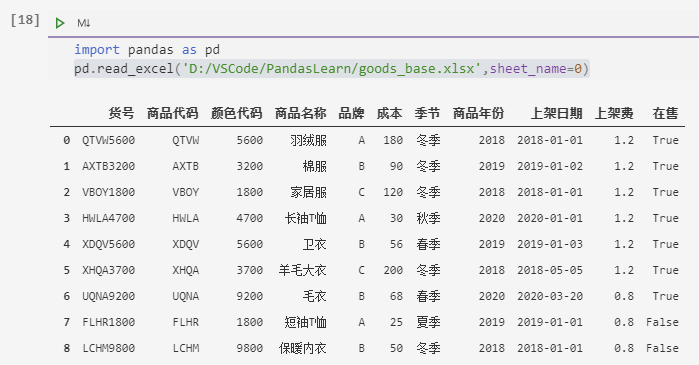Screen dimensions: 699x365
Task: Click the file path string in read_excel
Action: pyautogui.click(x=331, y=69)
